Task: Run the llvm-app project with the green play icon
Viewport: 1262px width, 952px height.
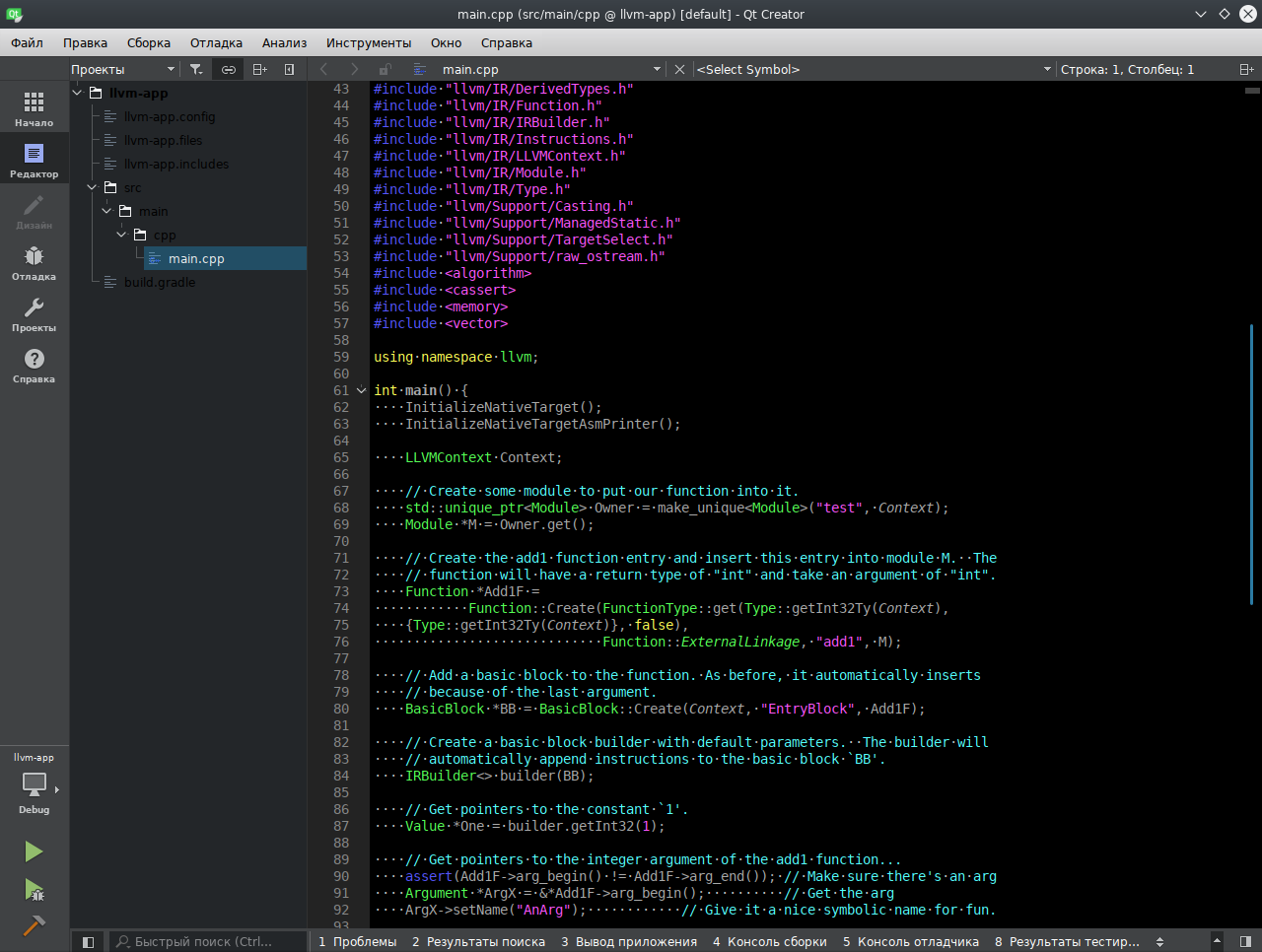Action: [33, 850]
